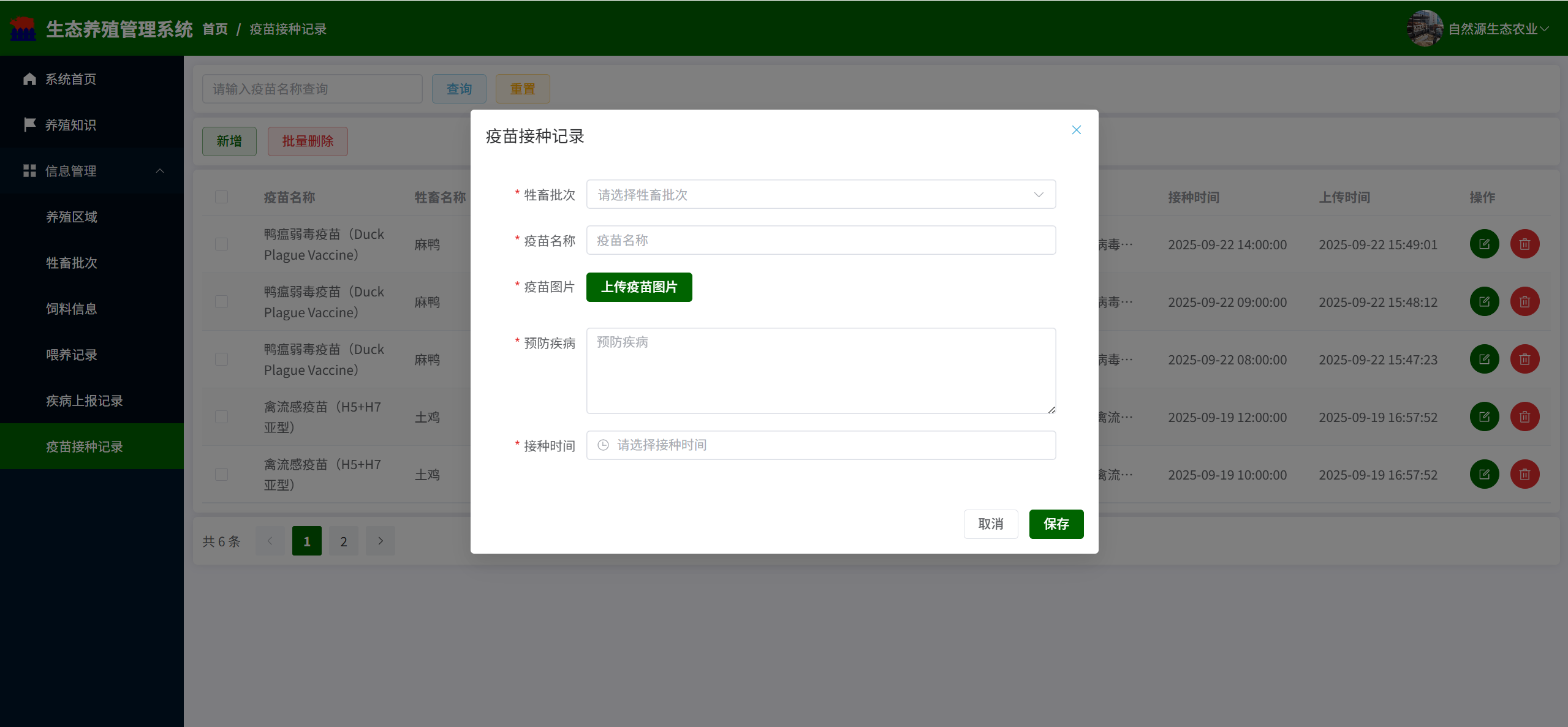This screenshot has height=727, width=1568.
Task: Toggle the select-all checkbox in table header
Action: [x=221, y=197]
